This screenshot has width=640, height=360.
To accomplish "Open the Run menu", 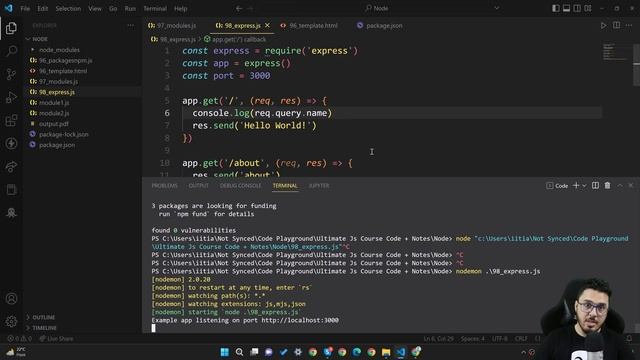I will click(130, 8).
